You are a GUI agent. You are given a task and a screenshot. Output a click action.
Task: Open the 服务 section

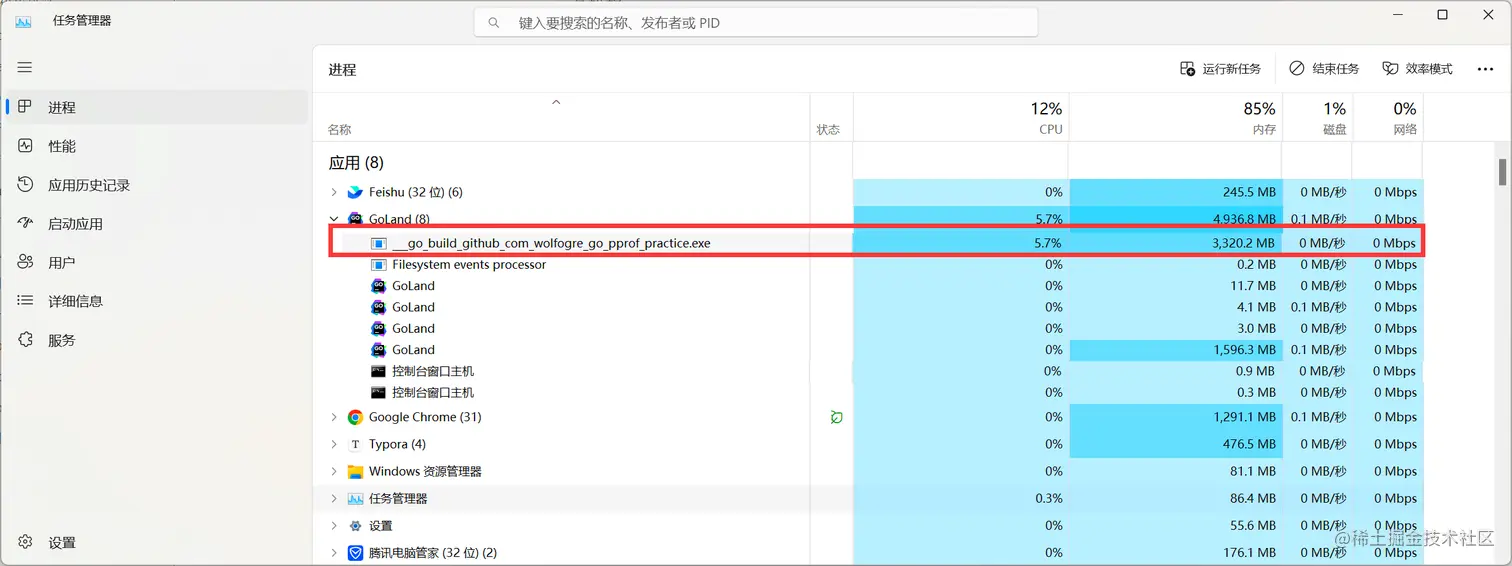[x=157, y=340]
